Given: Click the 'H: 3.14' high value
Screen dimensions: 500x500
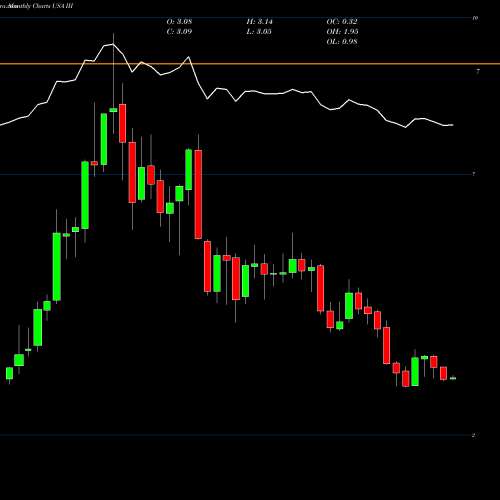Looking at the screenshot, I should pos(259,22).
